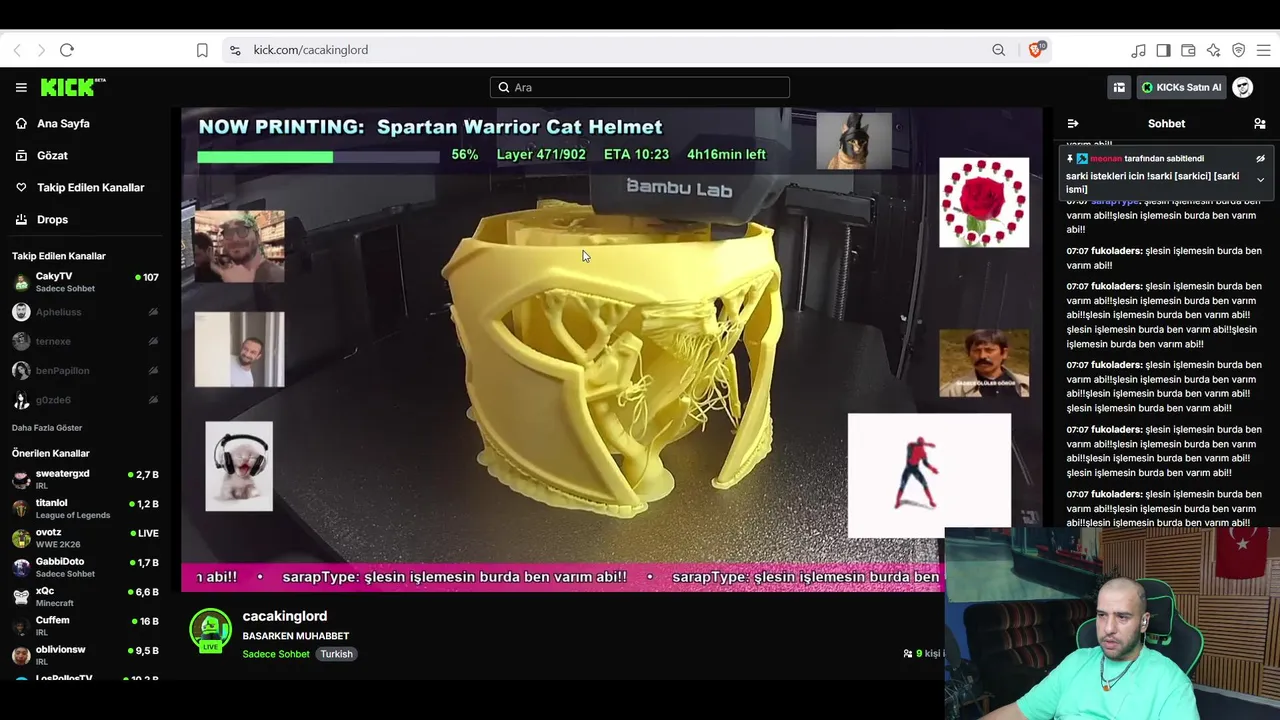
Task: Open the Brave Shields lion icon
Action: point(1036,50)
